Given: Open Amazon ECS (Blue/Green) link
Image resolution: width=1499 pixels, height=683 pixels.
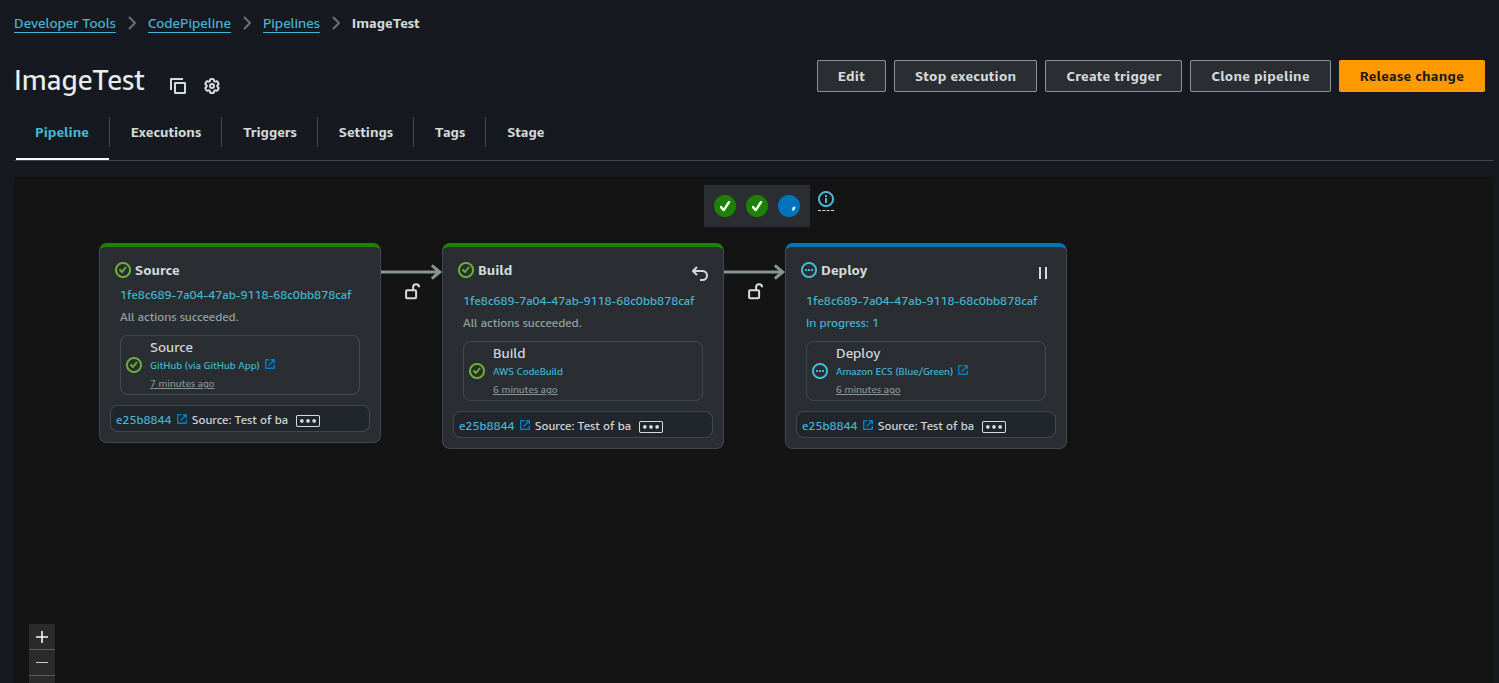Looking at the screenshot, I should point(894,372).
